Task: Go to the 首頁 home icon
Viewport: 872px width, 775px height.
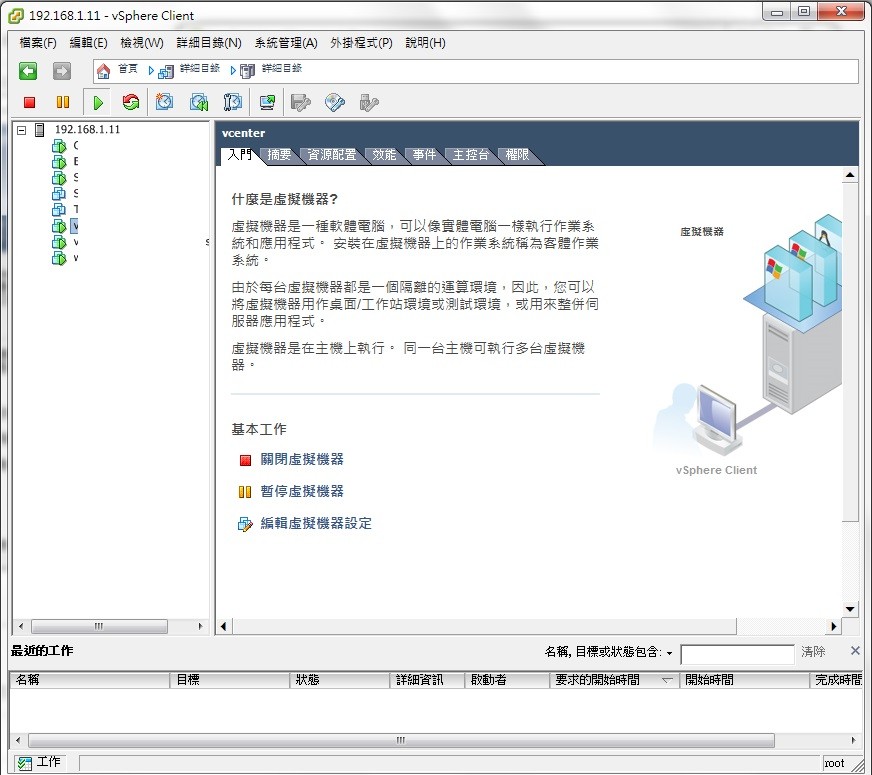Action: 103,71
